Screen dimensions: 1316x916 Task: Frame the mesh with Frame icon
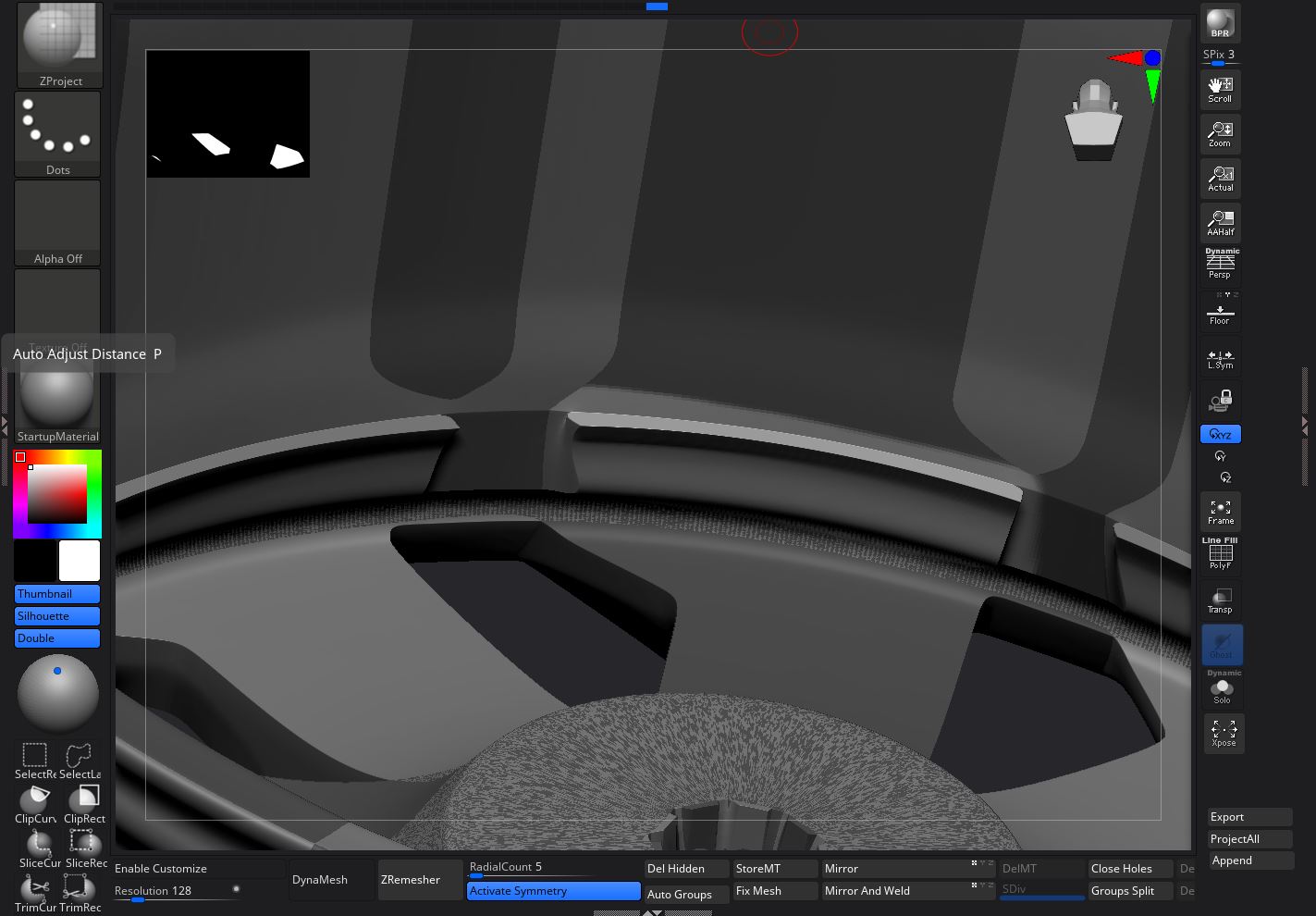pos(1220,512)
